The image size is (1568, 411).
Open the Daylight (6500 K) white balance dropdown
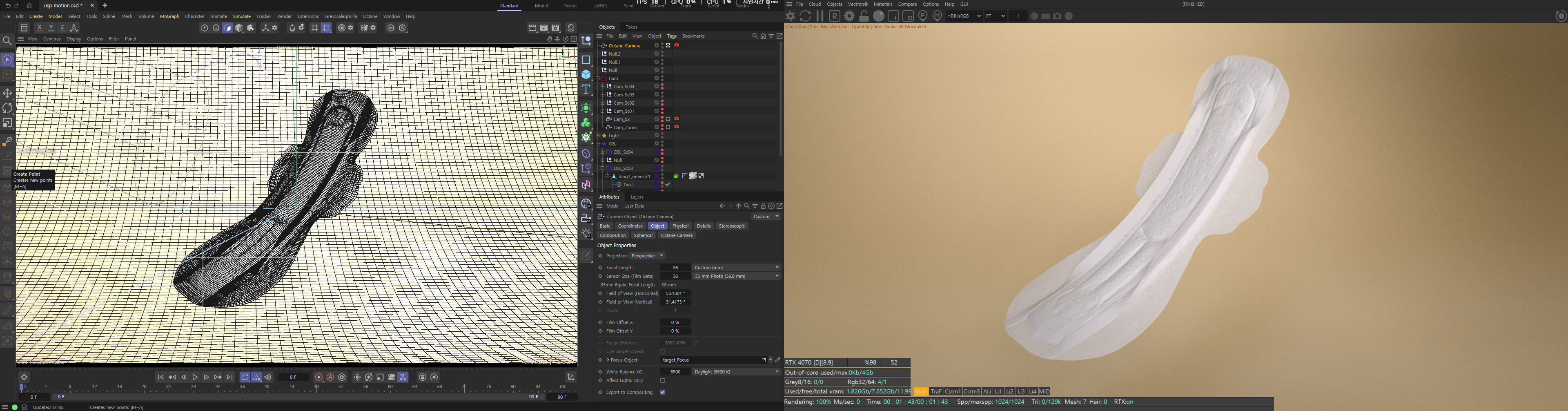(x=736, y=371)
